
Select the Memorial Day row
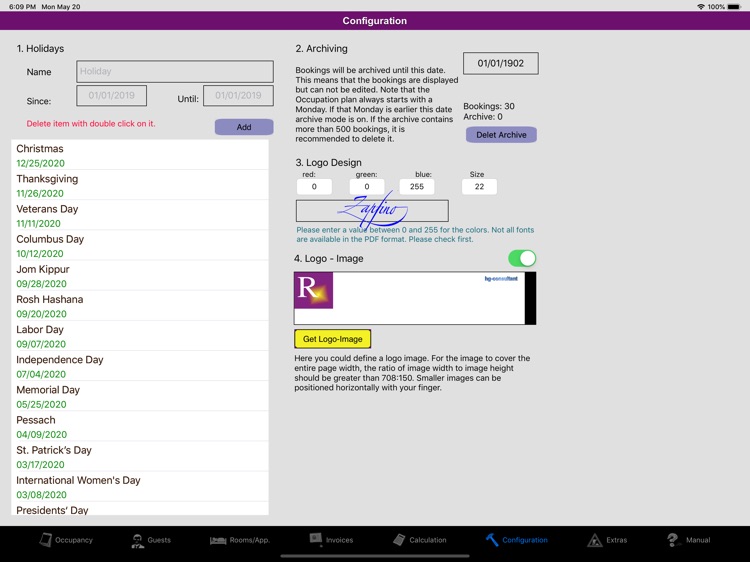point(140,396)
